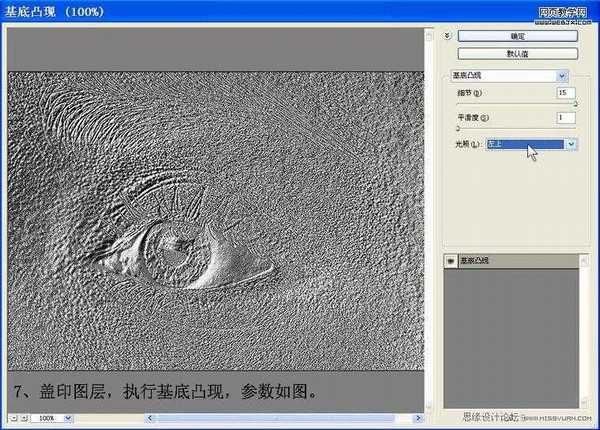Click the 确定 (OK) button
The width and height of the screenshot is (600, 430).
517,36
